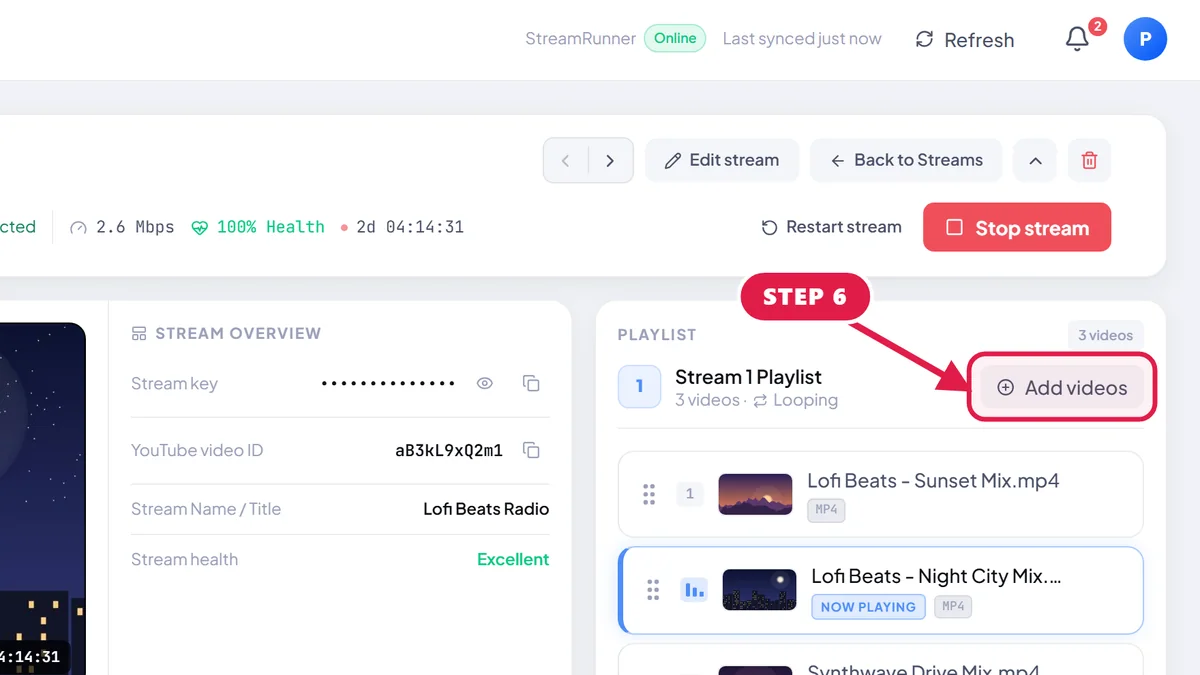The width and height of the screenshot is (1200, 675).
Task: Click the YouTube video ID aB3kL9xQ2m1
Action: coord(449,450)
